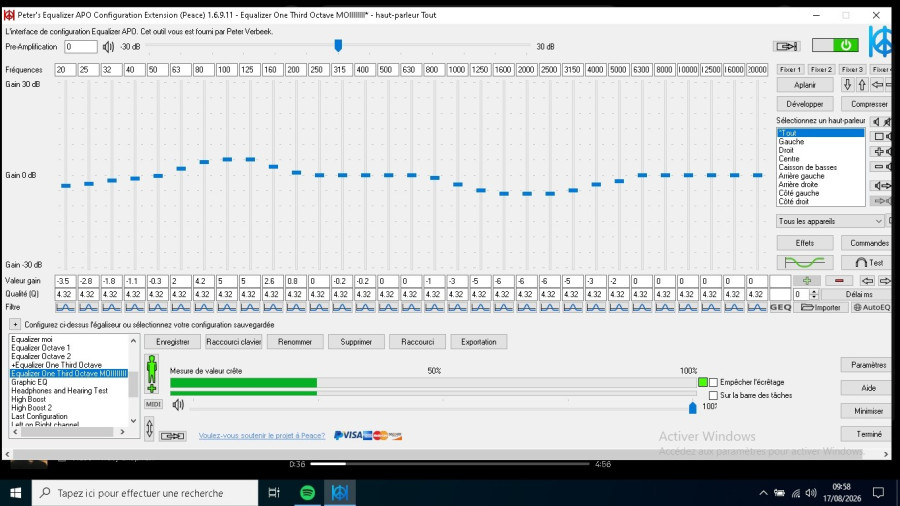The image size is (900, 506).
Task: Click the GEQ graphic equalizer icon
Action: click(x=780, y=307)
